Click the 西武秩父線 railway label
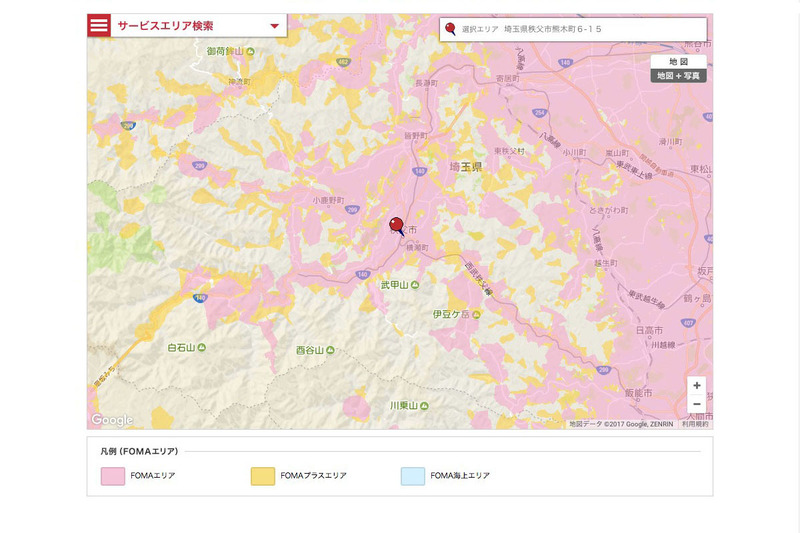Viewport: 800px width, 533px height. (479, 279)
